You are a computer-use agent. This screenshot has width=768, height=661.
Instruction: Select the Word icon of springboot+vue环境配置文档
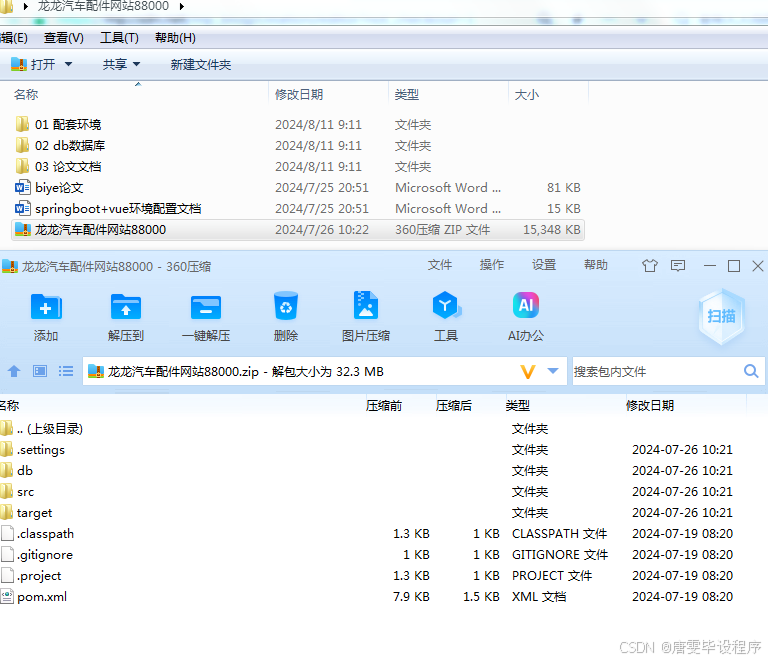point(23,209)
